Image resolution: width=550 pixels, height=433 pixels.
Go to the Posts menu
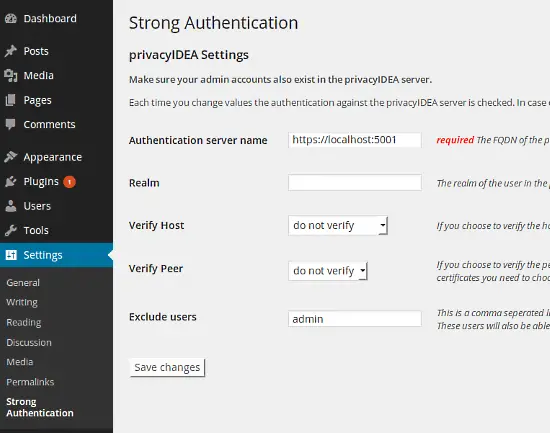click(36, 51)
